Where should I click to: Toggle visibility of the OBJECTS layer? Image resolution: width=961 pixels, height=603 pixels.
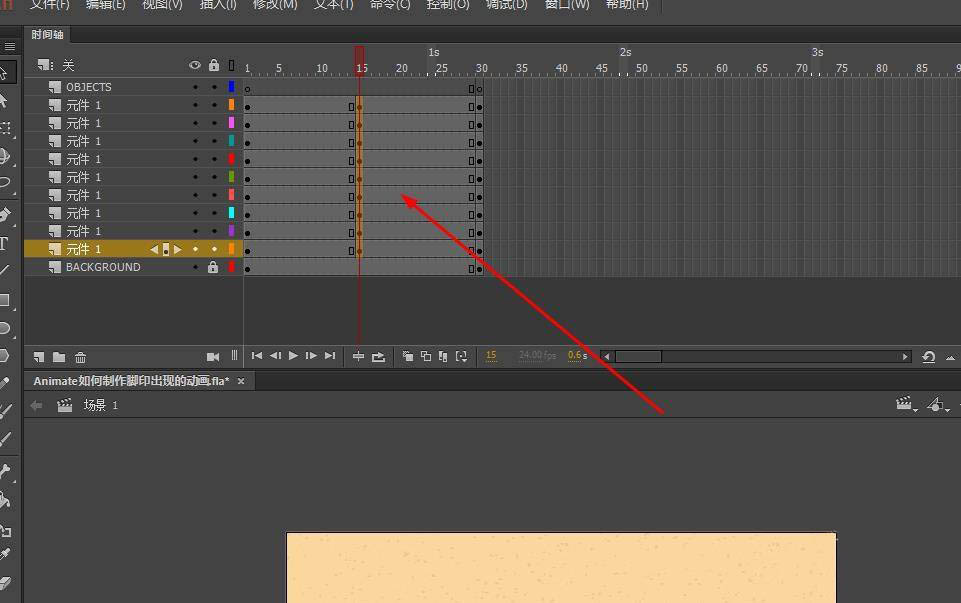pos(195,87)
